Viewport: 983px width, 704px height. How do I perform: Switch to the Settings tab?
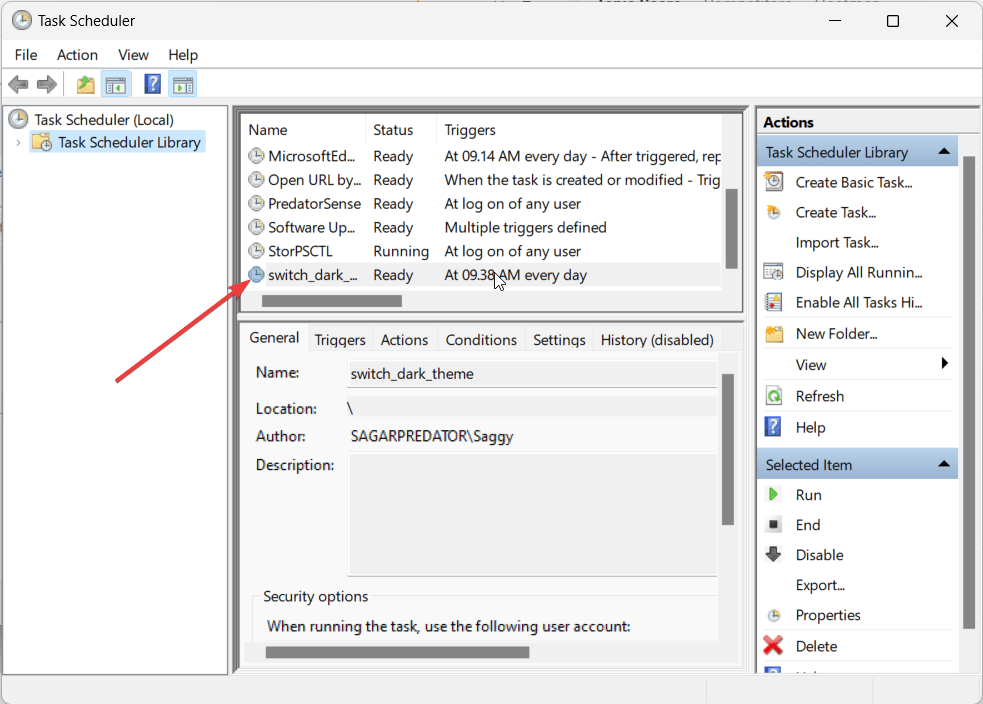(x=559, y=340)
